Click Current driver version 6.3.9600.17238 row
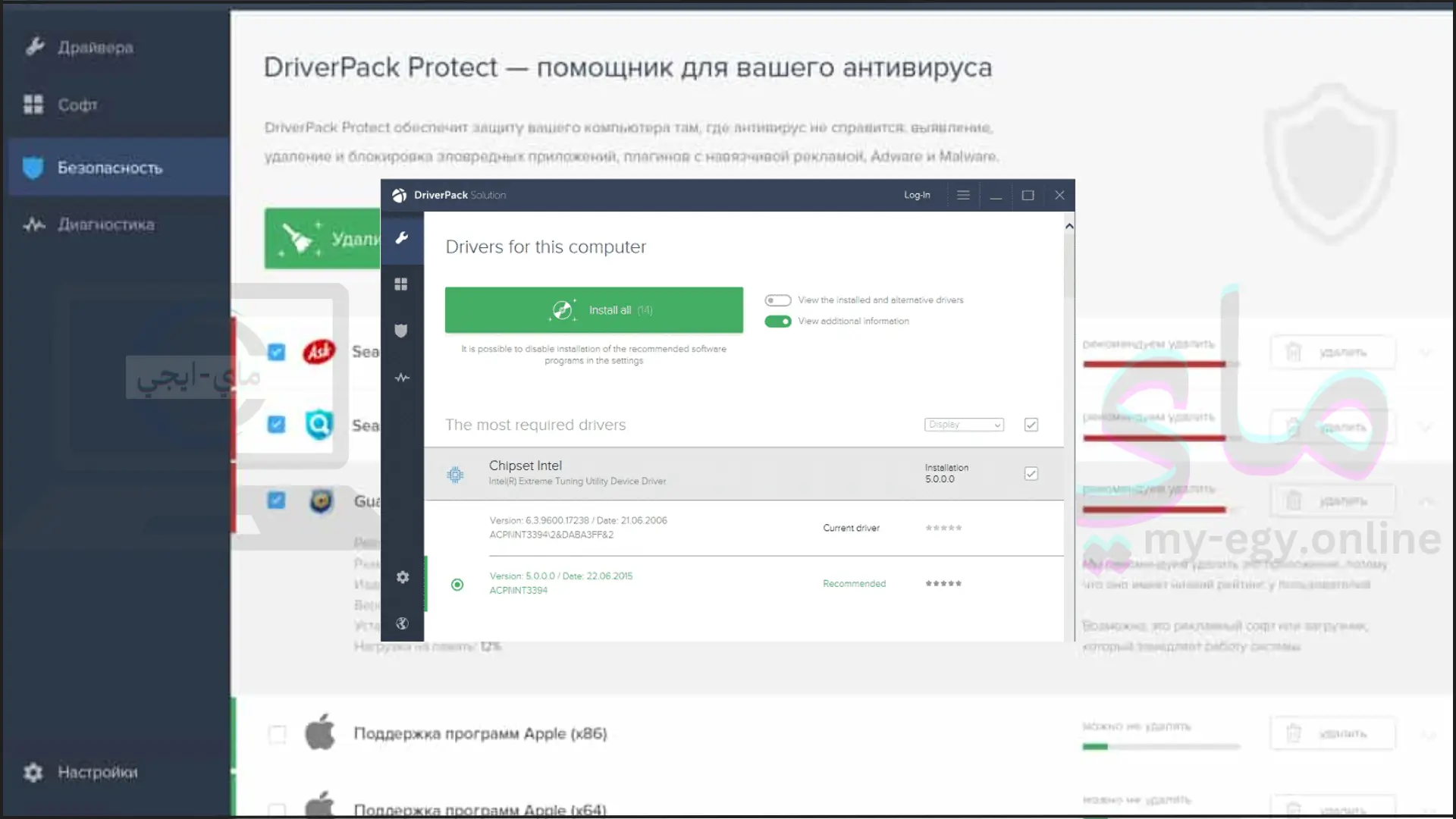1456x819 pixels. click(x=744, y=528)
